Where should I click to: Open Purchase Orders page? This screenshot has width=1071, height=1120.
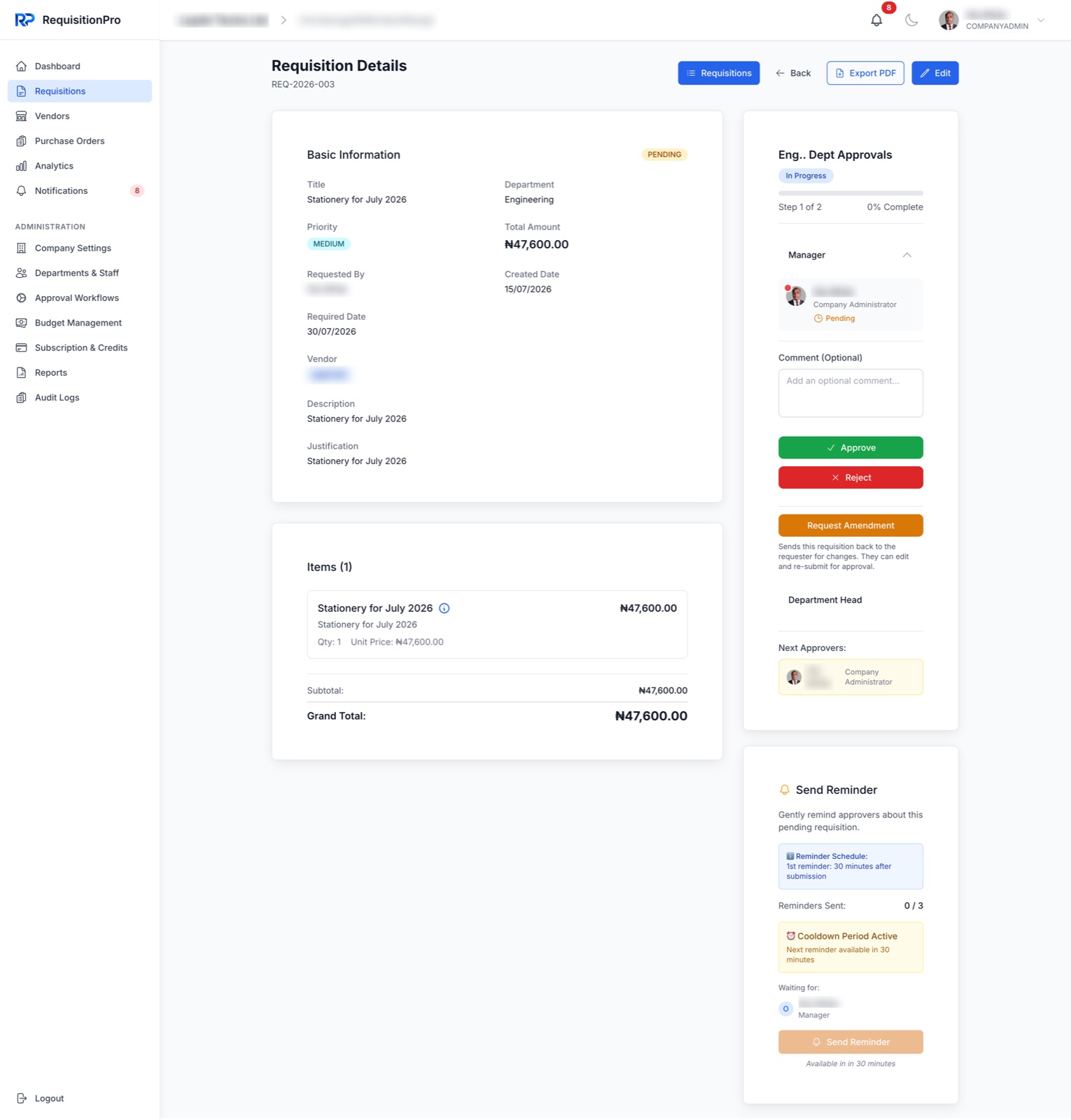pos(80,141)
